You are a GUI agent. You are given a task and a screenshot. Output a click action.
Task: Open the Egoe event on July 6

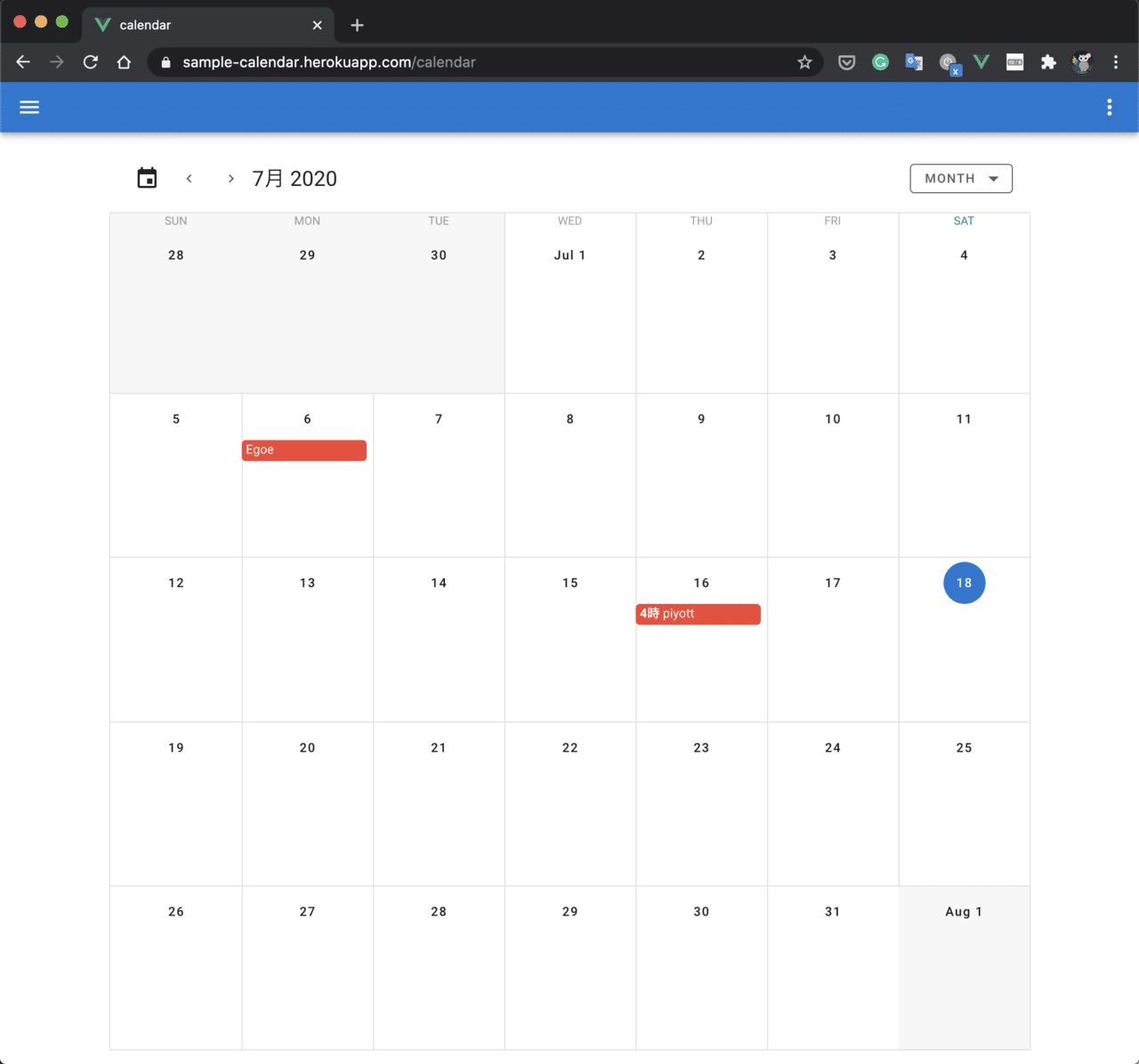tap(304, 450)
